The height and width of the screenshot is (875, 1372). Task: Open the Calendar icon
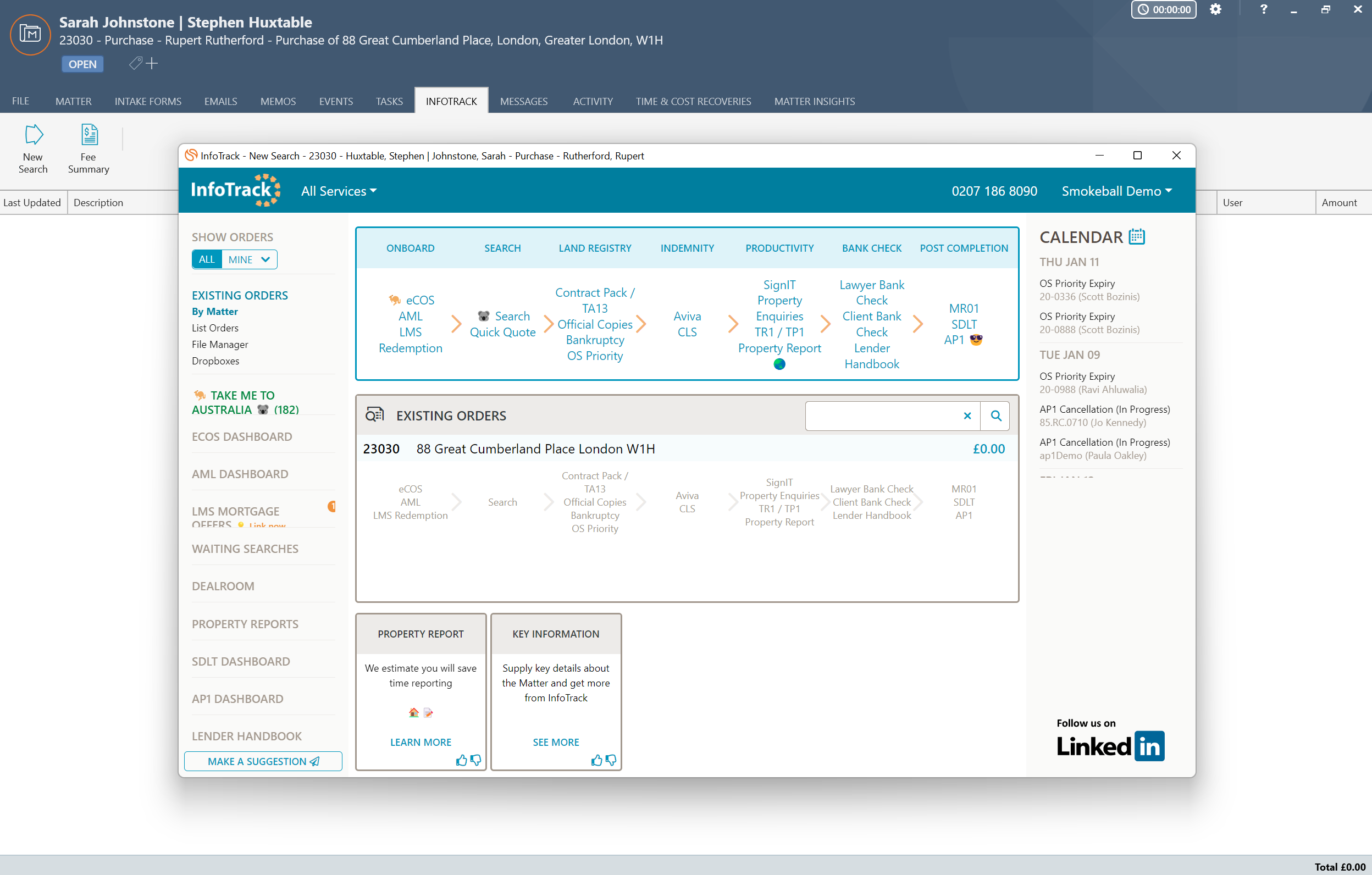tap(1136, 236)
